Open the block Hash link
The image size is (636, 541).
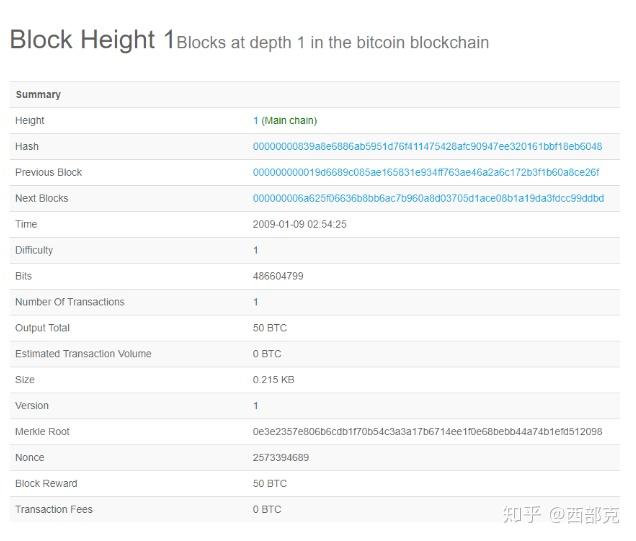click(427, 147)
